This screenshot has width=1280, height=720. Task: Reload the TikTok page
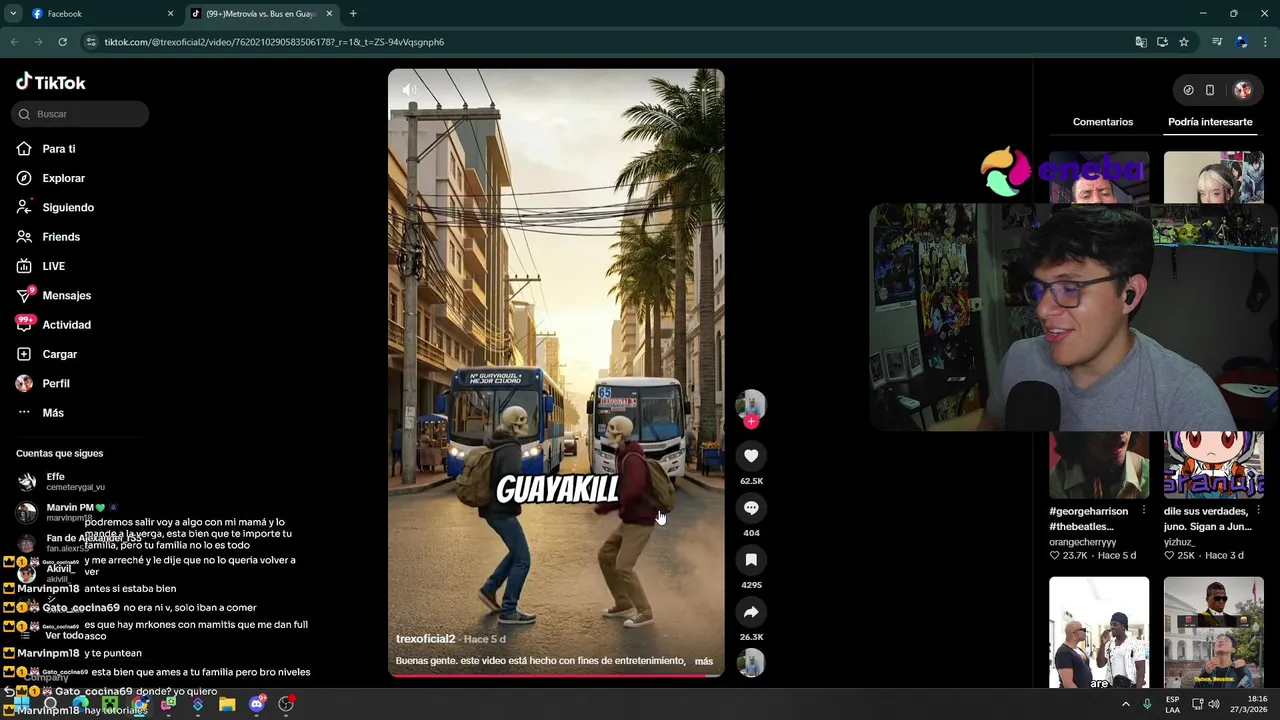tap(62, 42)
